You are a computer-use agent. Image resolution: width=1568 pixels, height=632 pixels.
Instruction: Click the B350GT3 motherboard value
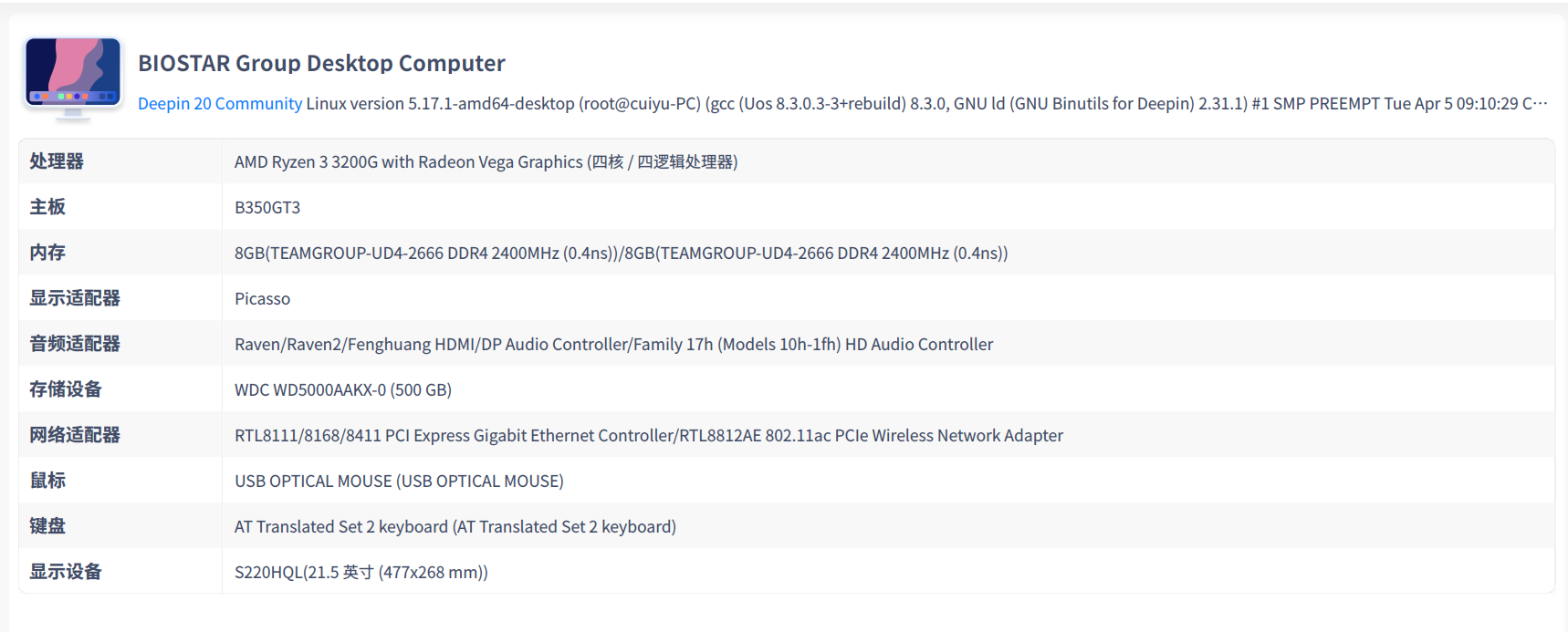point(267,208)
